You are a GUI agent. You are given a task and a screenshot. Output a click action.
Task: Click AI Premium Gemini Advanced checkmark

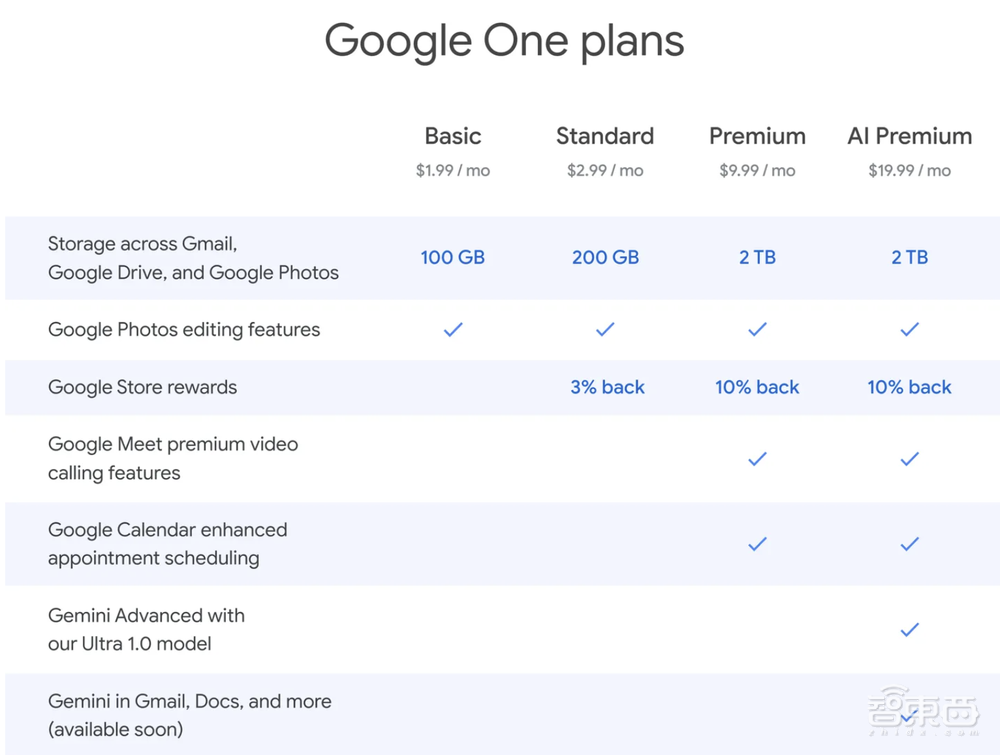pyautogui.click(x=909, y=630)
